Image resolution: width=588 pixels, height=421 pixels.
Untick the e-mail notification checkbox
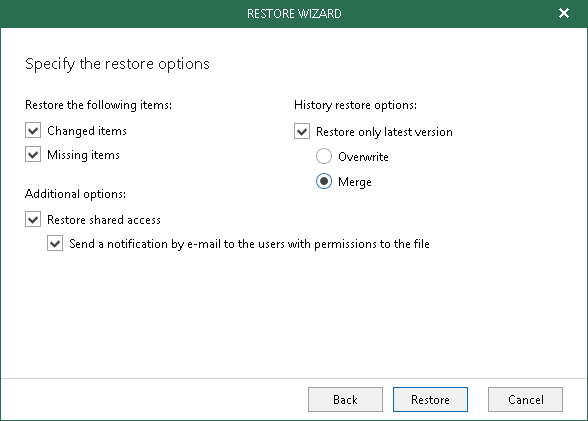click(55, 244)
